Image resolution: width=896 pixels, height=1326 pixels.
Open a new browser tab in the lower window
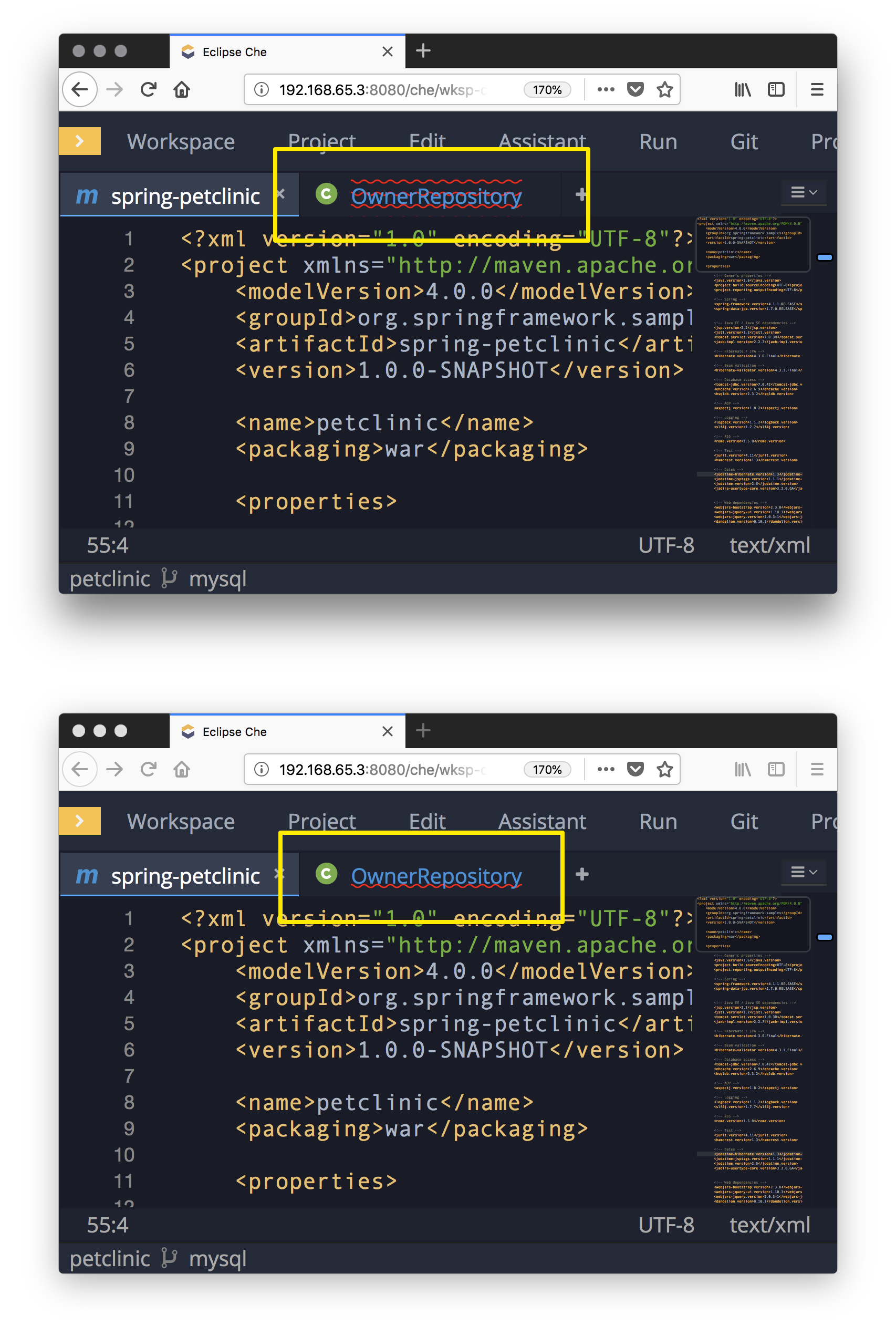click(423, 730)
